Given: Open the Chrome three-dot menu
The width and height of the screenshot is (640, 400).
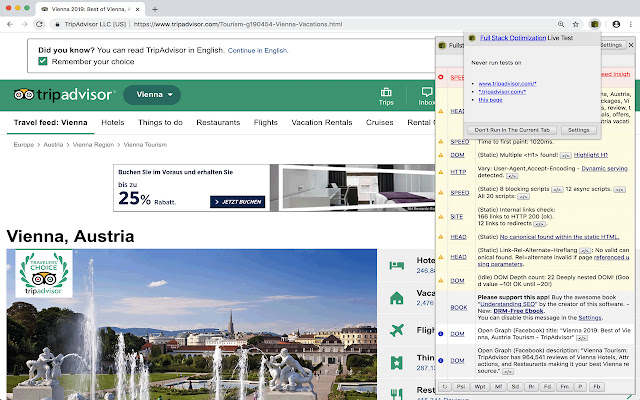Looking at the screenshot, I should tap(632, 24).
